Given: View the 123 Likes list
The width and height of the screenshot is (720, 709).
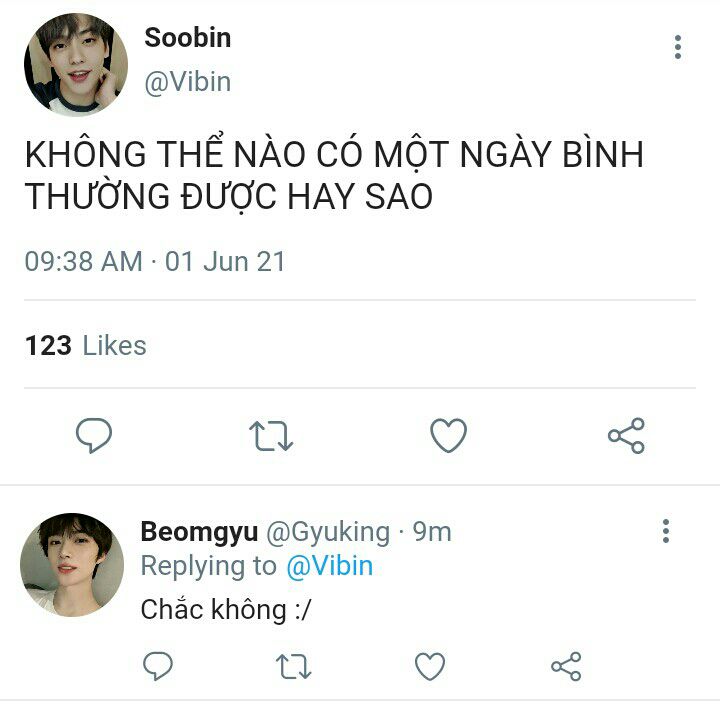Looking at the screenshot, I should (x=86, y=345).
